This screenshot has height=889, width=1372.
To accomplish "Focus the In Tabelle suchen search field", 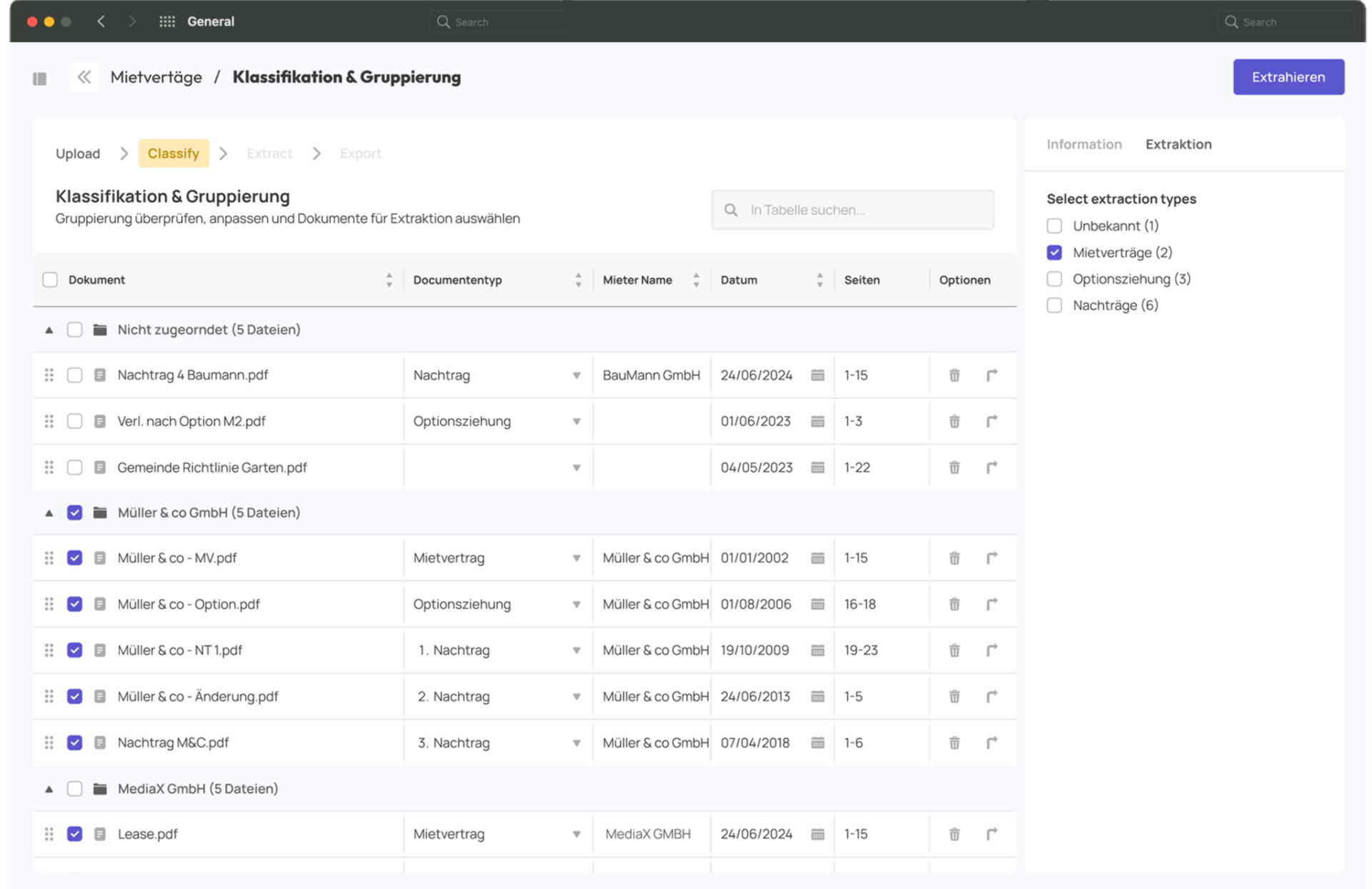I will pyautogui.click(x=852, y=210).
